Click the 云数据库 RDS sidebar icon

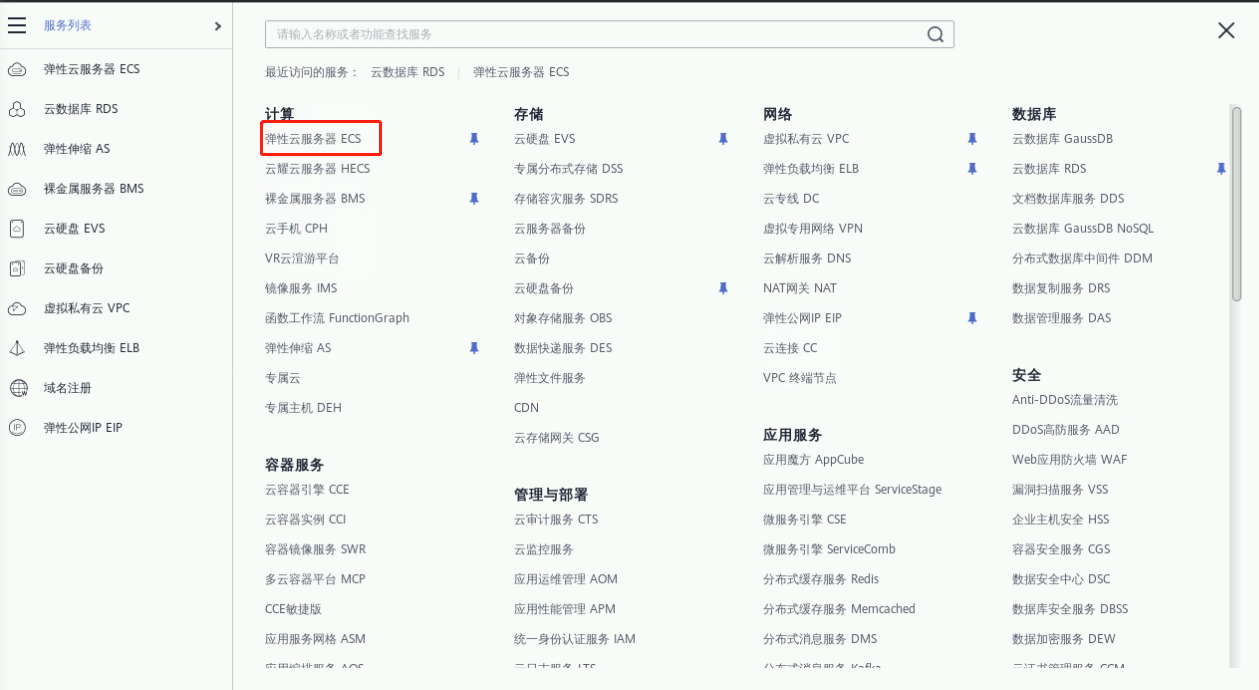tap(17, 109)
